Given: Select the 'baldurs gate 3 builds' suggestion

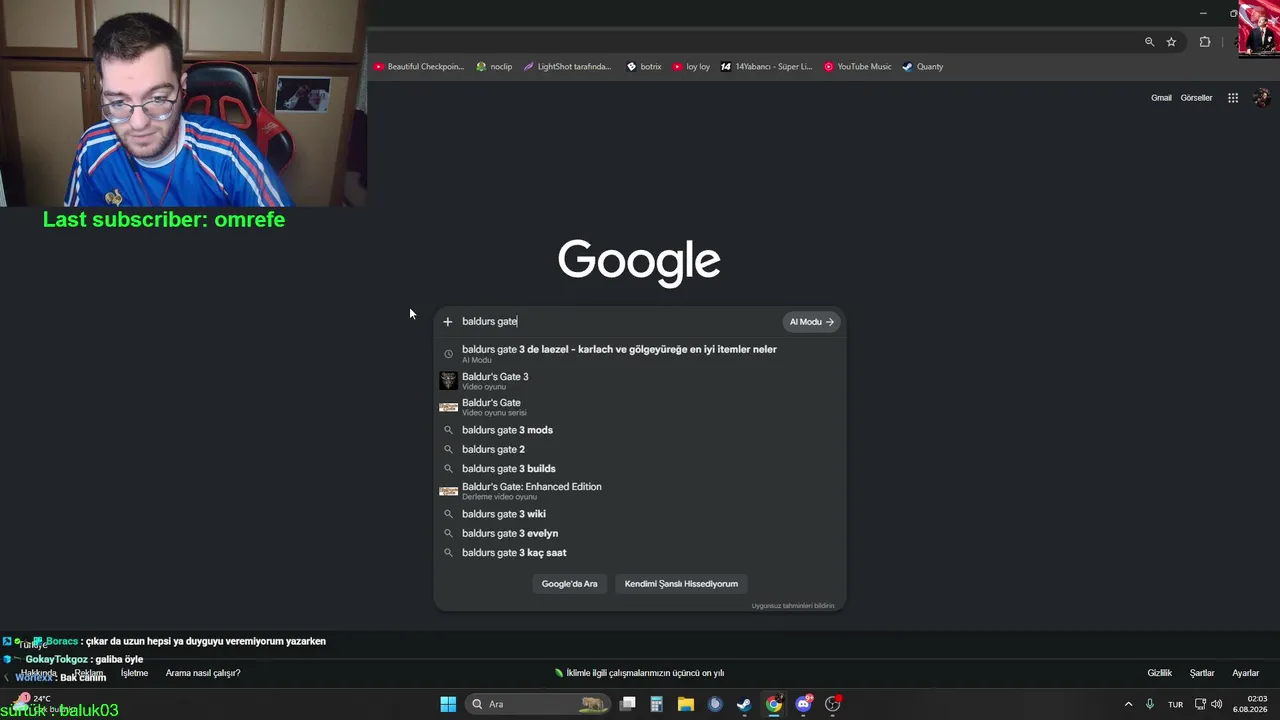Looking at the screenshot, I should (x=640, y=469).
